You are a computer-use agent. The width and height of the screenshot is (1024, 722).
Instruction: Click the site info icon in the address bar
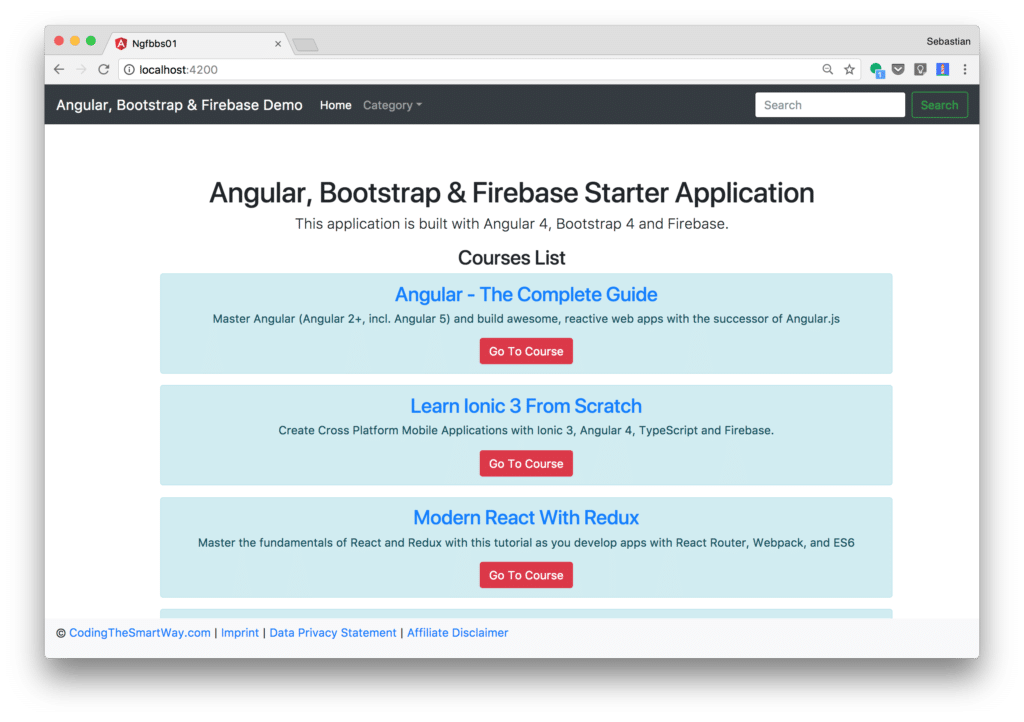tap(129, 70)
